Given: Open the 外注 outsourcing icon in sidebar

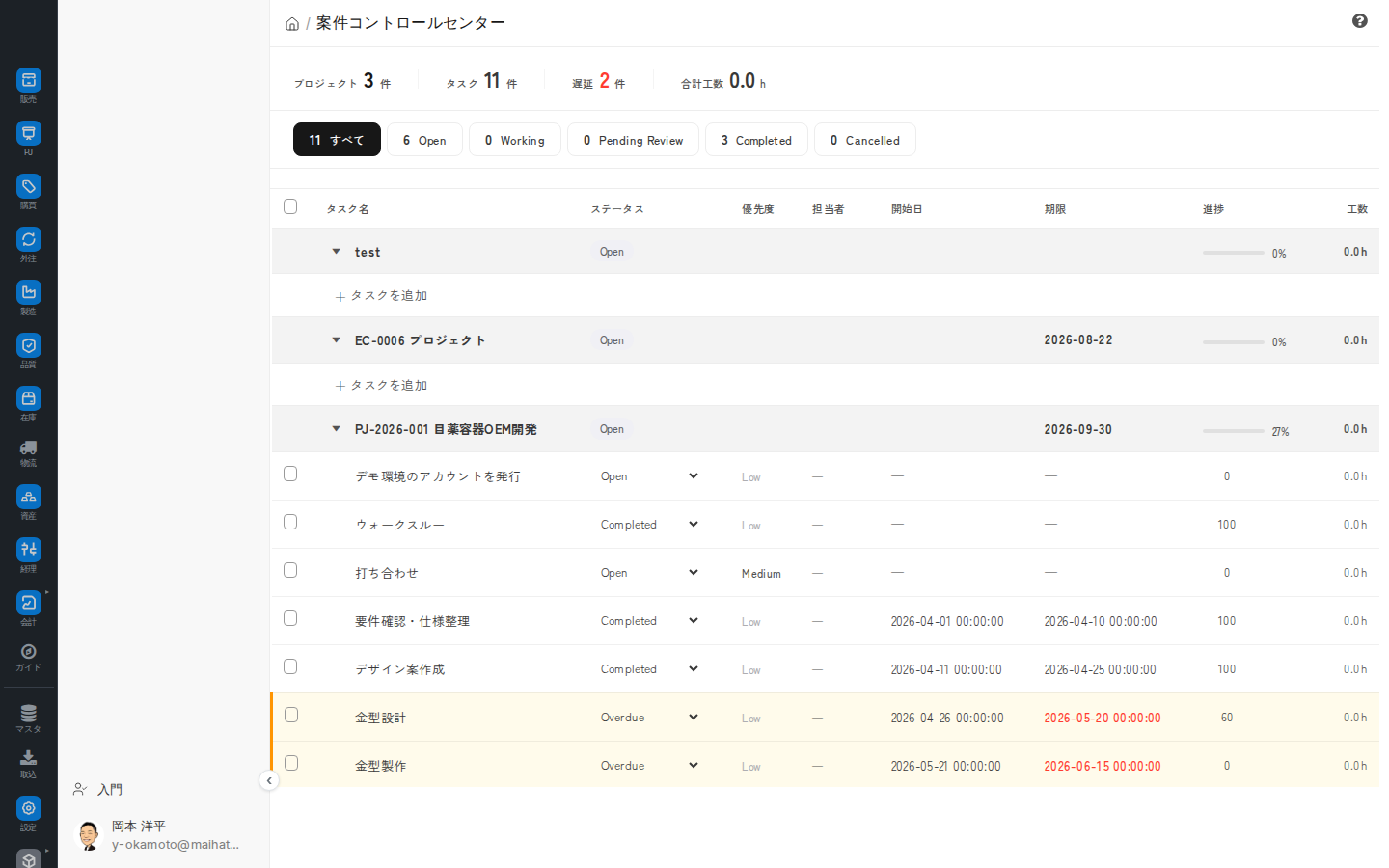Looking at the screenshot, I should pos(29,239).
